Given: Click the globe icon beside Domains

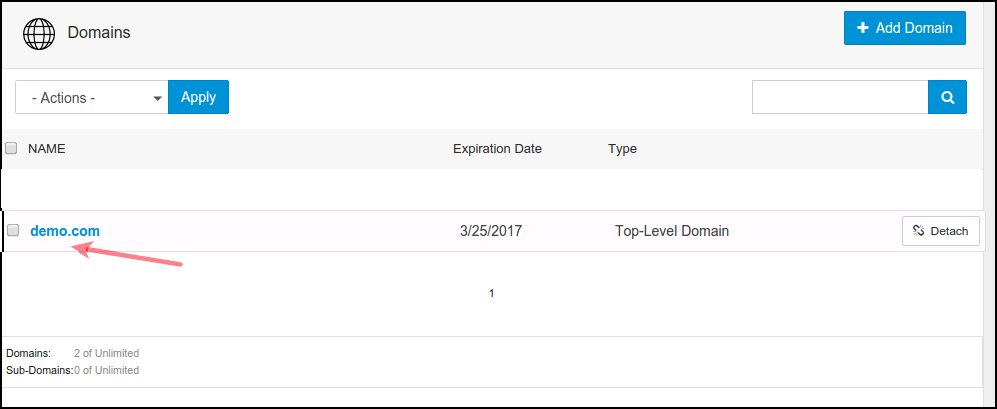Looking at the screenshot, I should [x=39, y=33].
